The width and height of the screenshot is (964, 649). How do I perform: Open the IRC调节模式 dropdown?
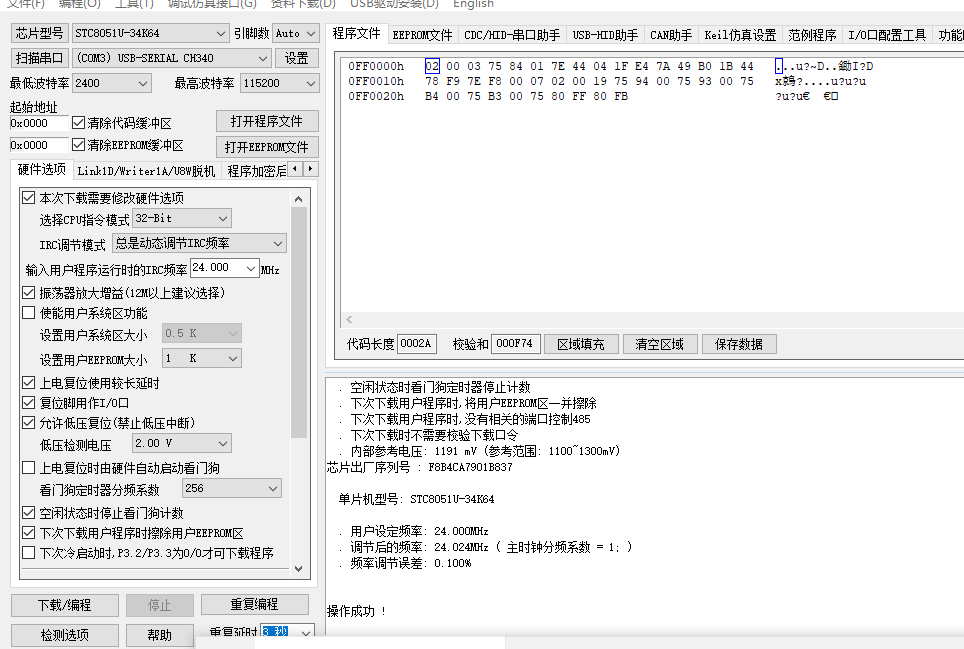[x=200, y=243]
